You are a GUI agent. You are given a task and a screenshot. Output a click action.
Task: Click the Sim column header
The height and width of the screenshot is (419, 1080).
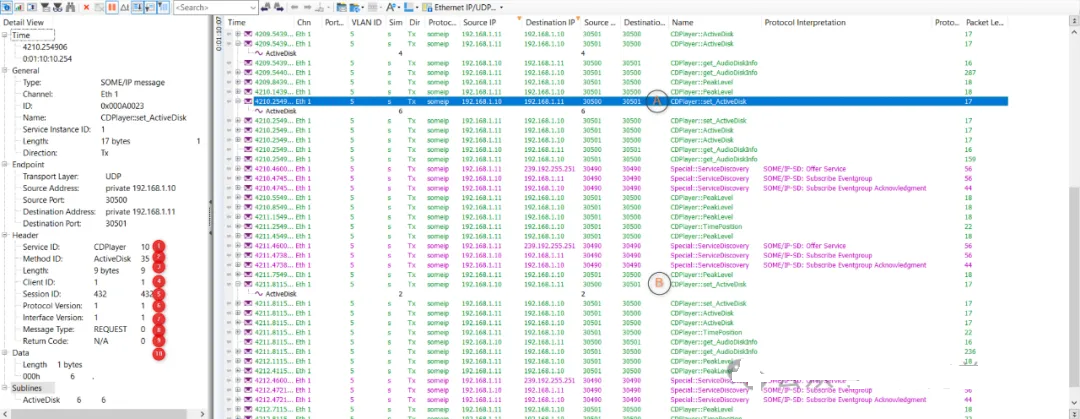tap(395, 23)
